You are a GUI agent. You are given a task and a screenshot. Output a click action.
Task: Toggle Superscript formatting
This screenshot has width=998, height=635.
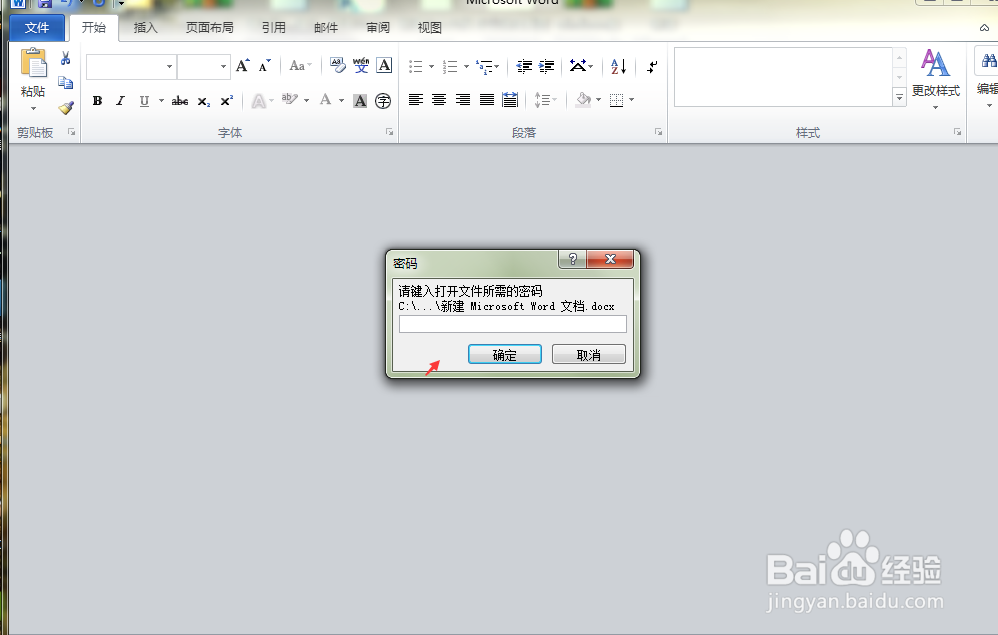[x=227, y=101]
